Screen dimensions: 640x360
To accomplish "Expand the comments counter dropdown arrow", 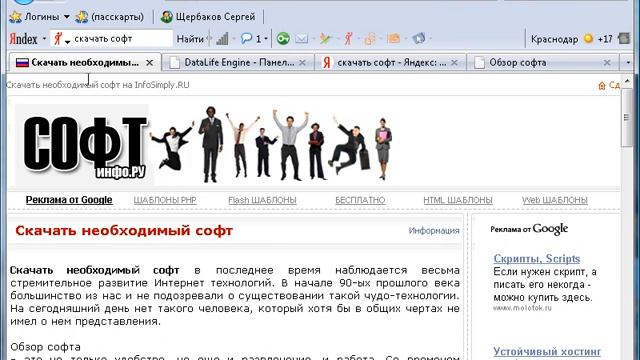I will 266,39.
